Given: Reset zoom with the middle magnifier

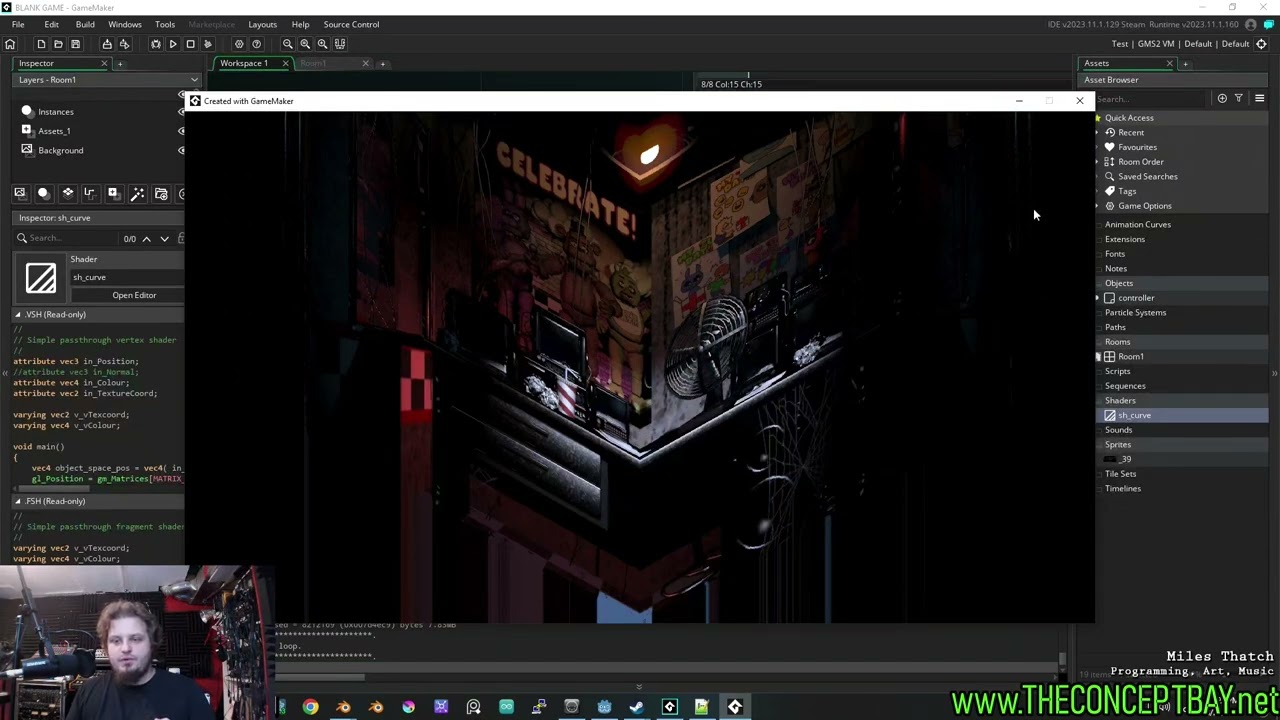Looking at the screenshot, I should point(305,44).
